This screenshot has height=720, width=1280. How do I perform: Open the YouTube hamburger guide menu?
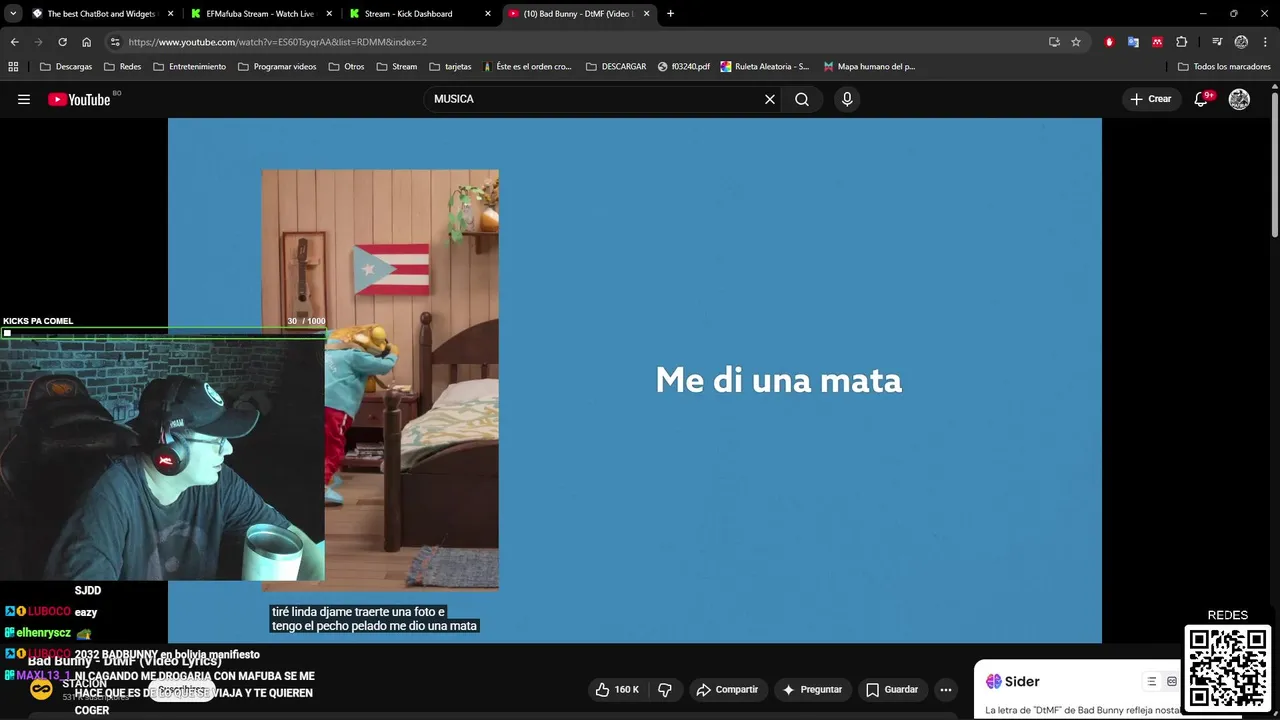pos(24,99)
